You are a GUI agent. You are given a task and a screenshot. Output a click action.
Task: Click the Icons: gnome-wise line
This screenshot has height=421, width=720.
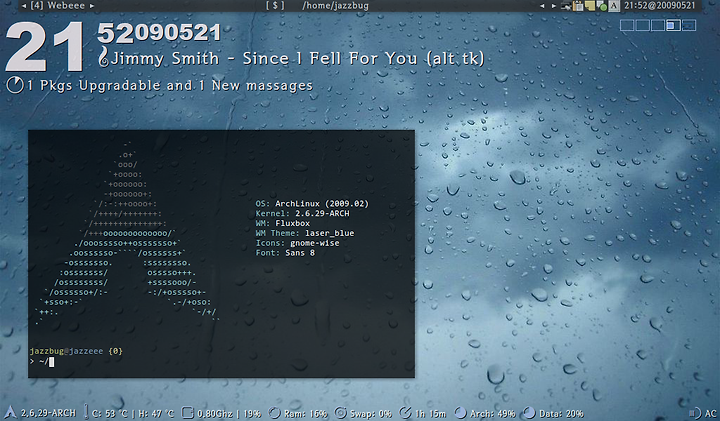coord(297,243)
